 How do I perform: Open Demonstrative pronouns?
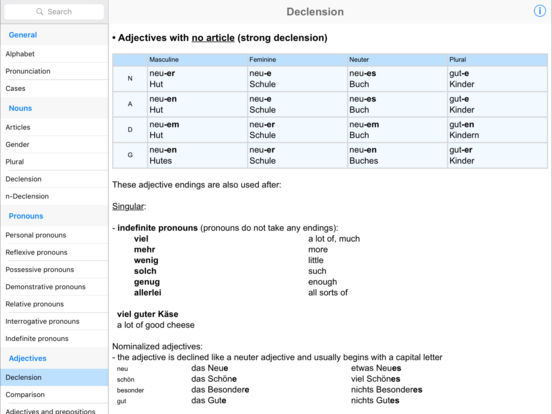(54, 287)
